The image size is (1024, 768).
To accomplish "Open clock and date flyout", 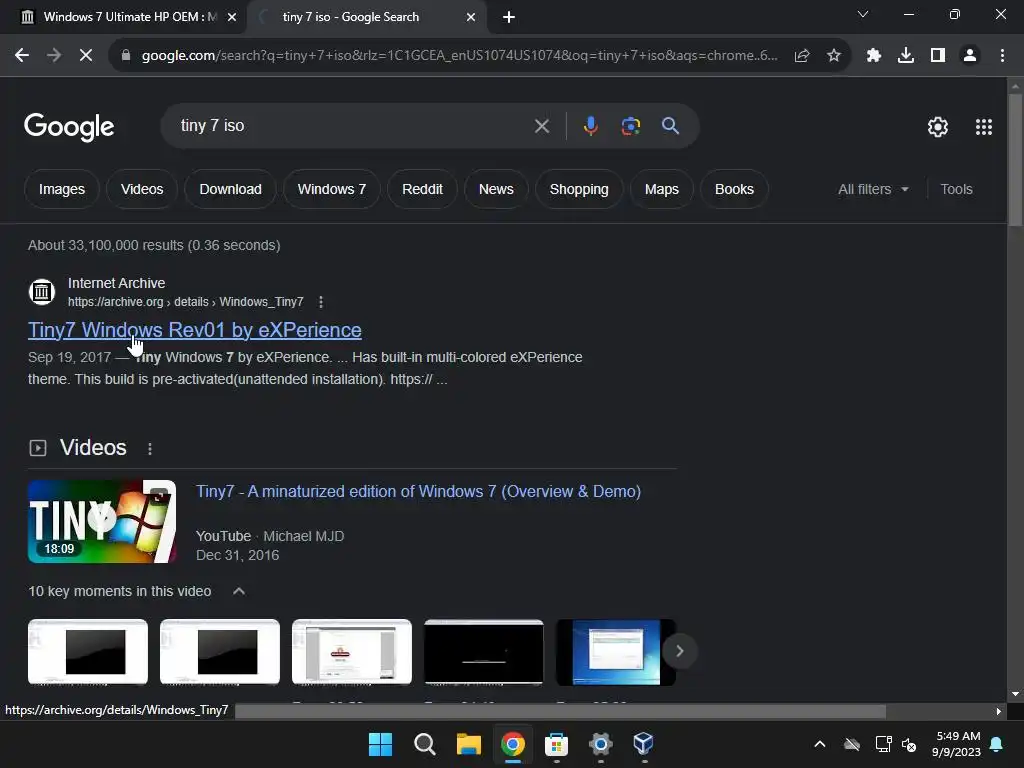I will (957, 744).
